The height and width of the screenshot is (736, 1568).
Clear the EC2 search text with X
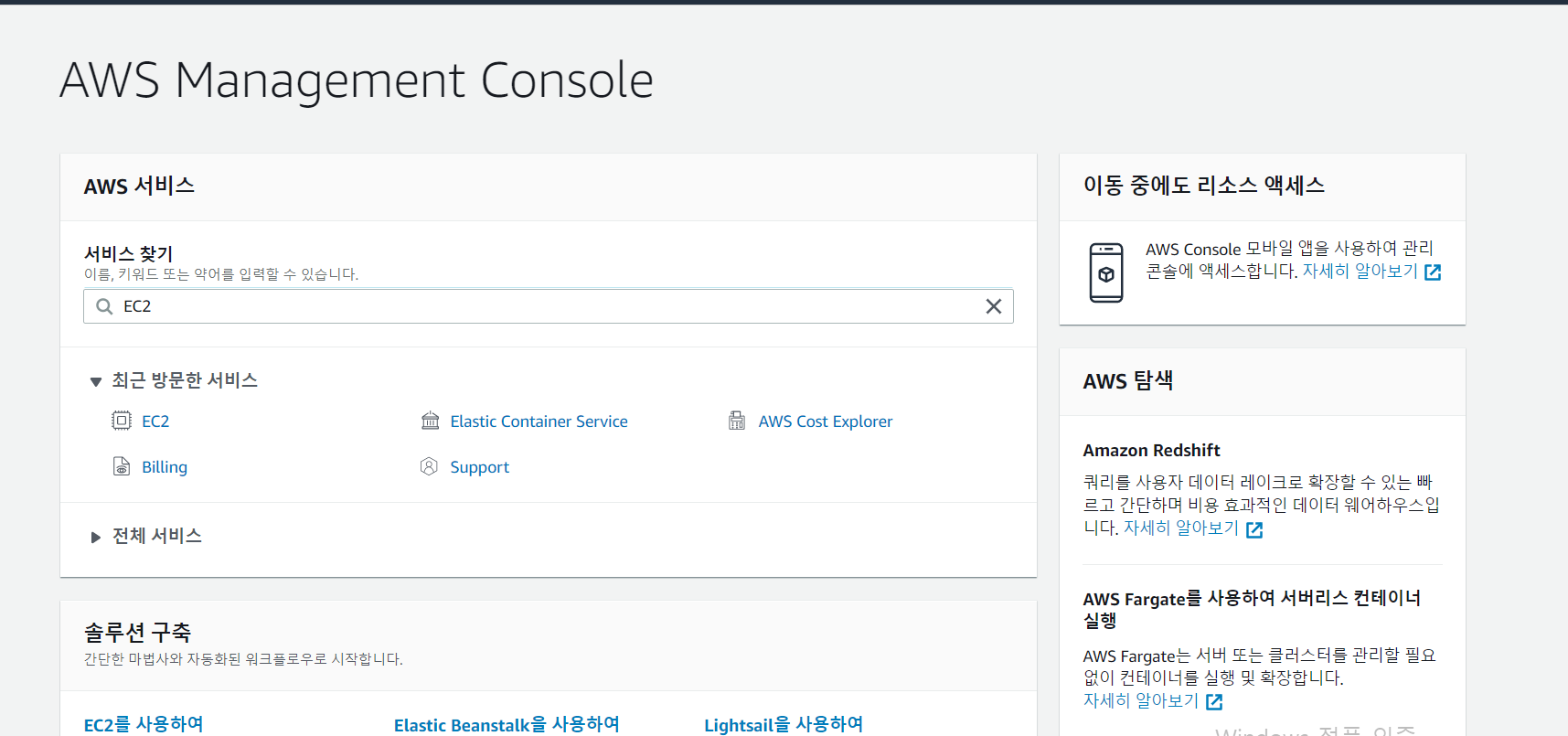pos(994,306)
